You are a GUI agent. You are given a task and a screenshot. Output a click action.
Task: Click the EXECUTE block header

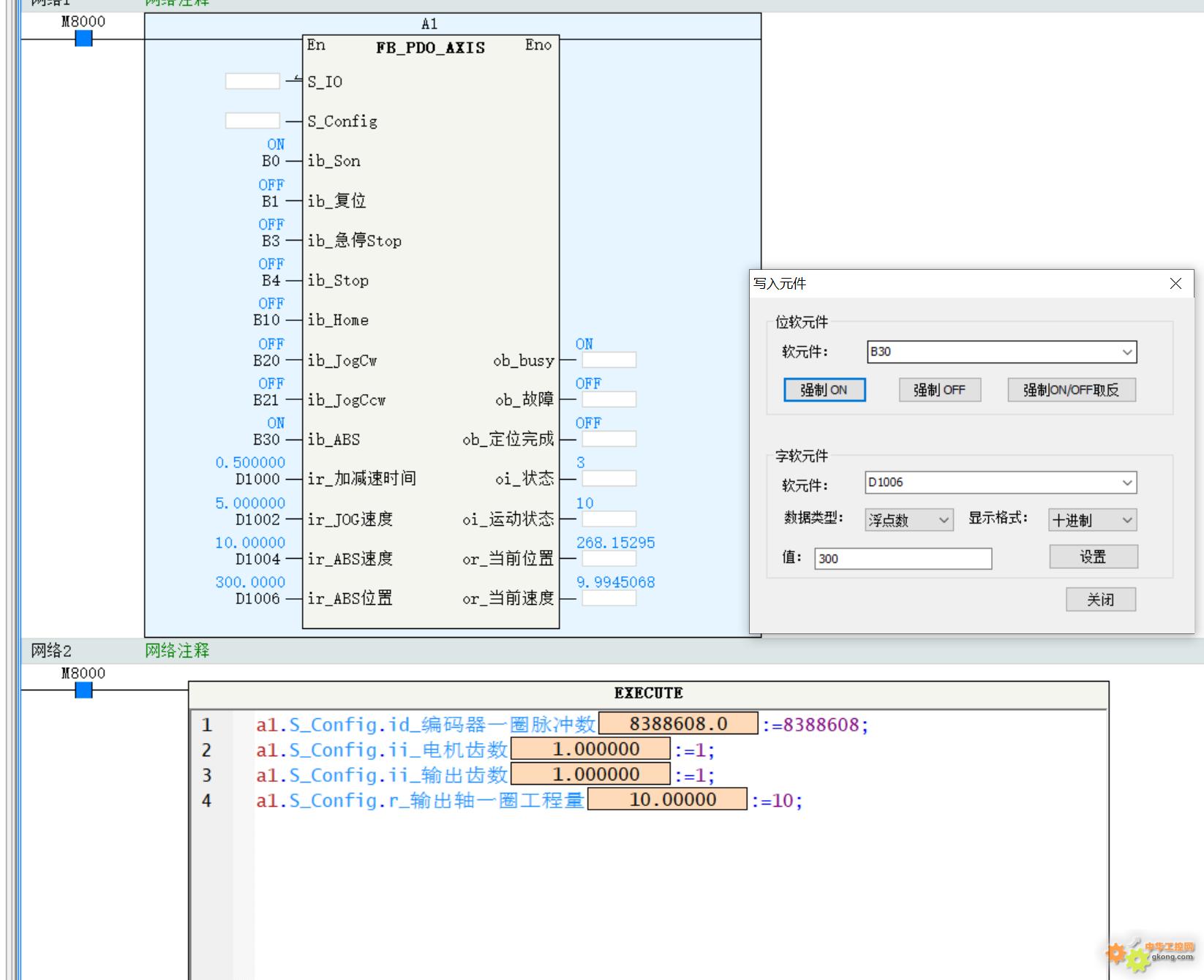click(x=649, y=693)
